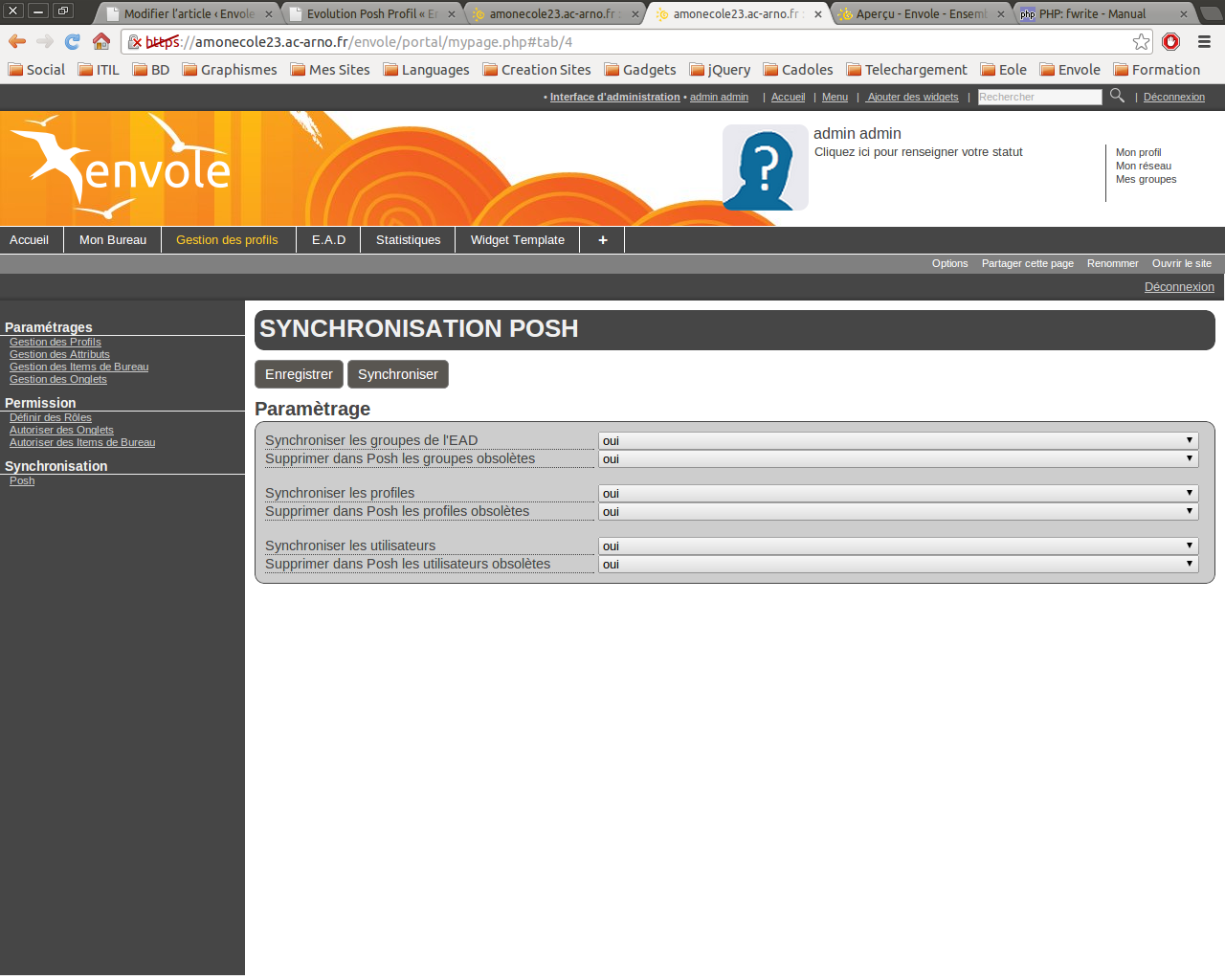This screenshot has width=1225, height=980.
Task: Expand the Synchroniser les profiles dropdown
Action: (898, 494)
